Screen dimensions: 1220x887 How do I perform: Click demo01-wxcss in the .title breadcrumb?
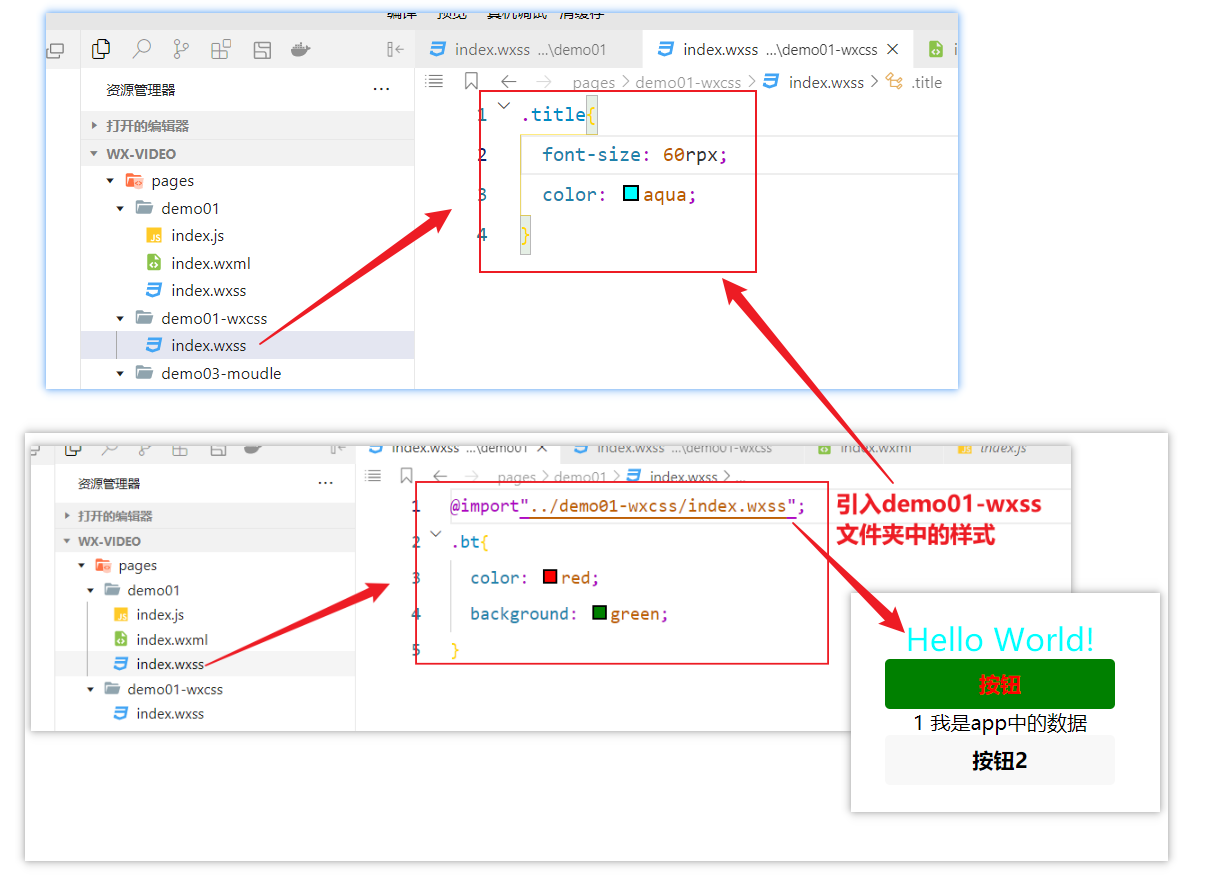pyautogui.click(x=688, y=82)
